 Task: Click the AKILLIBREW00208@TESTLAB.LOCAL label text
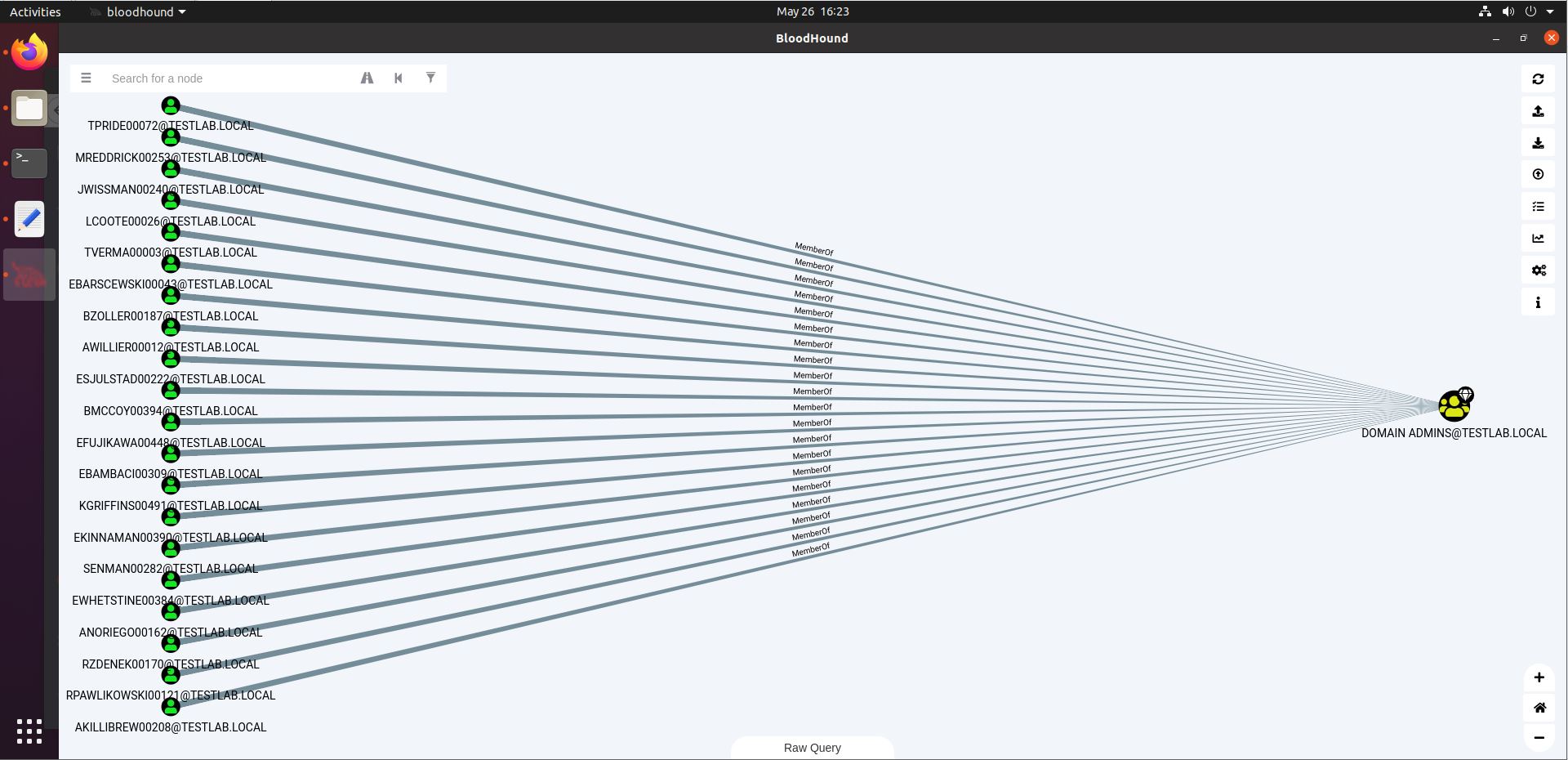click(x=171, y=727)
